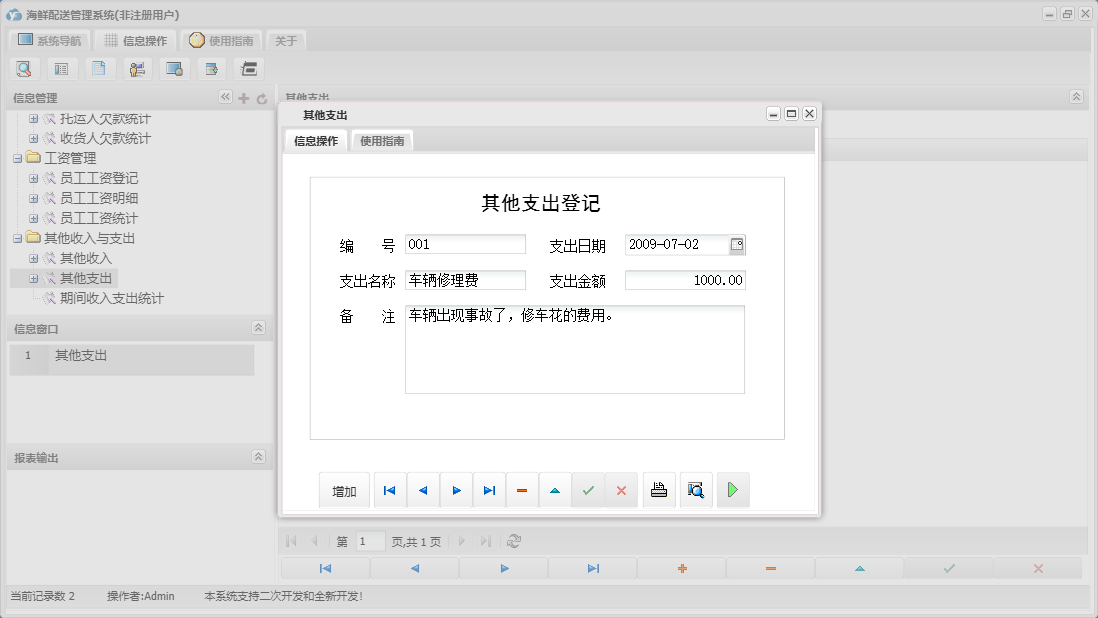Collapse the 其他收入与支出 folder

tap(18, 238)
